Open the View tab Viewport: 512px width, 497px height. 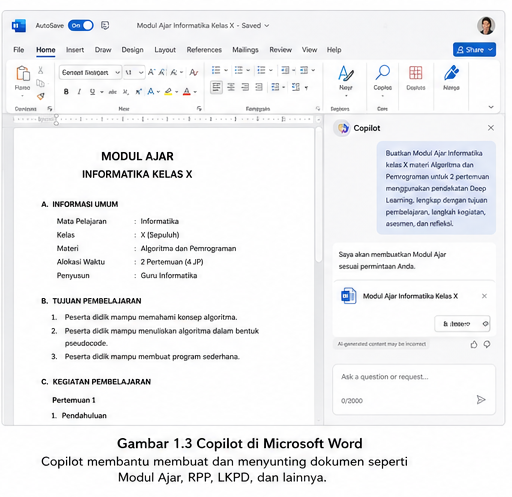309,50
